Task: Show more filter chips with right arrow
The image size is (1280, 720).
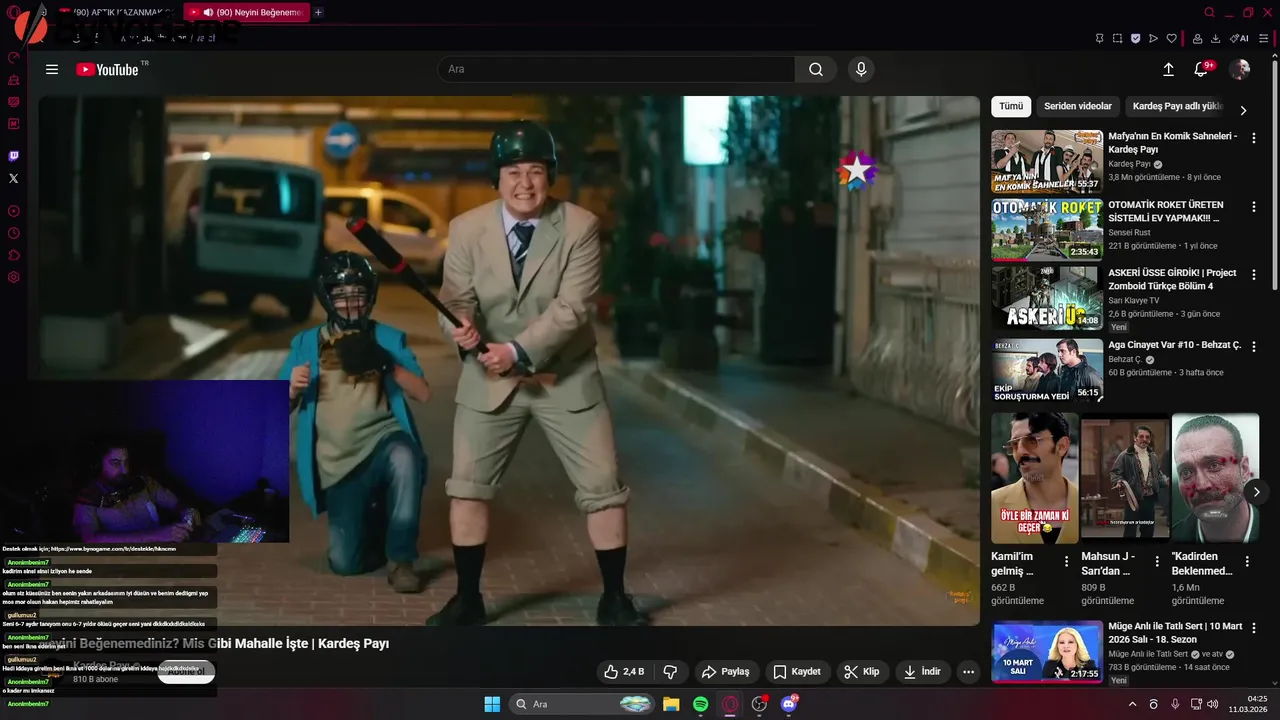Action: point(1243,110)
